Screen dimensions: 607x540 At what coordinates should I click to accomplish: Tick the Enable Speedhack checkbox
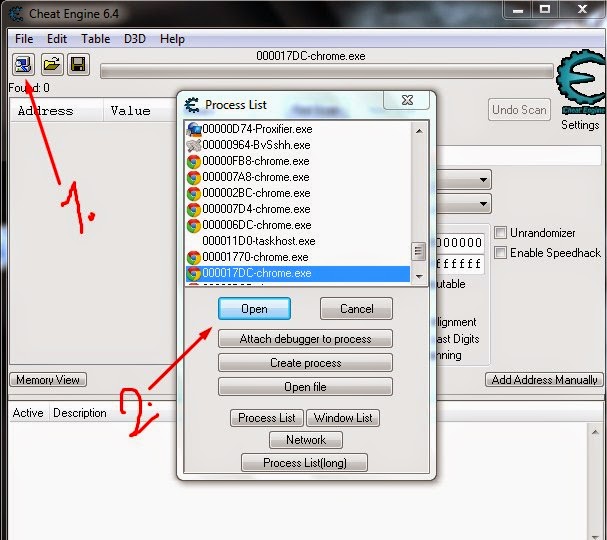click(x=500, y=253)
